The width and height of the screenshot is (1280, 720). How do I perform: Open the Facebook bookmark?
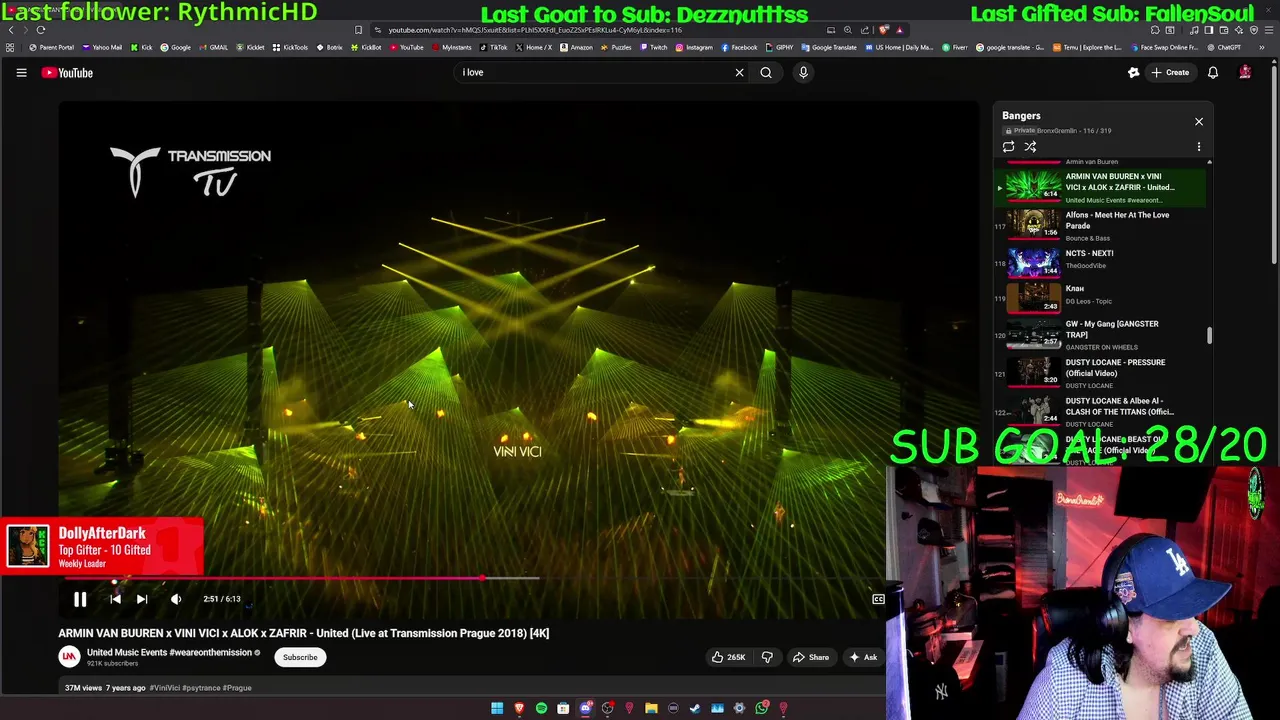pos(739,47)
